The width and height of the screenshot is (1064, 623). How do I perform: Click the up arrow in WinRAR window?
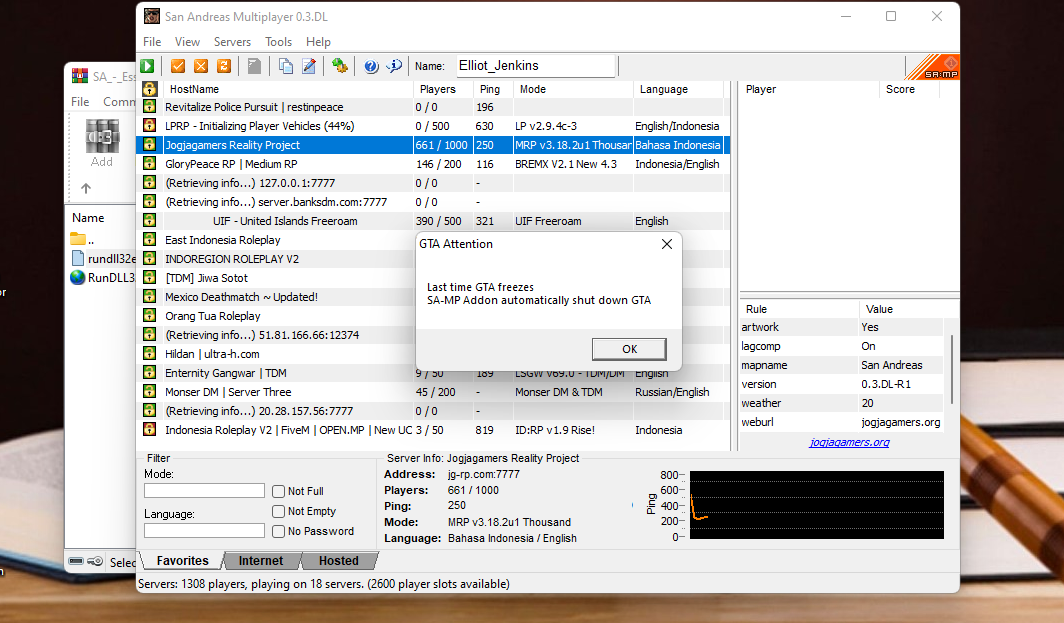click(86, 188)
